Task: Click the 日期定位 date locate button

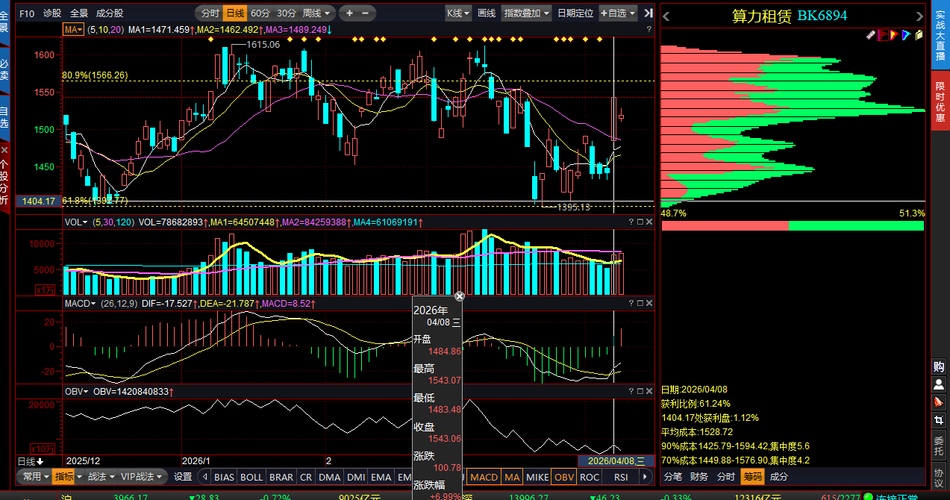Action: (576, 13)
